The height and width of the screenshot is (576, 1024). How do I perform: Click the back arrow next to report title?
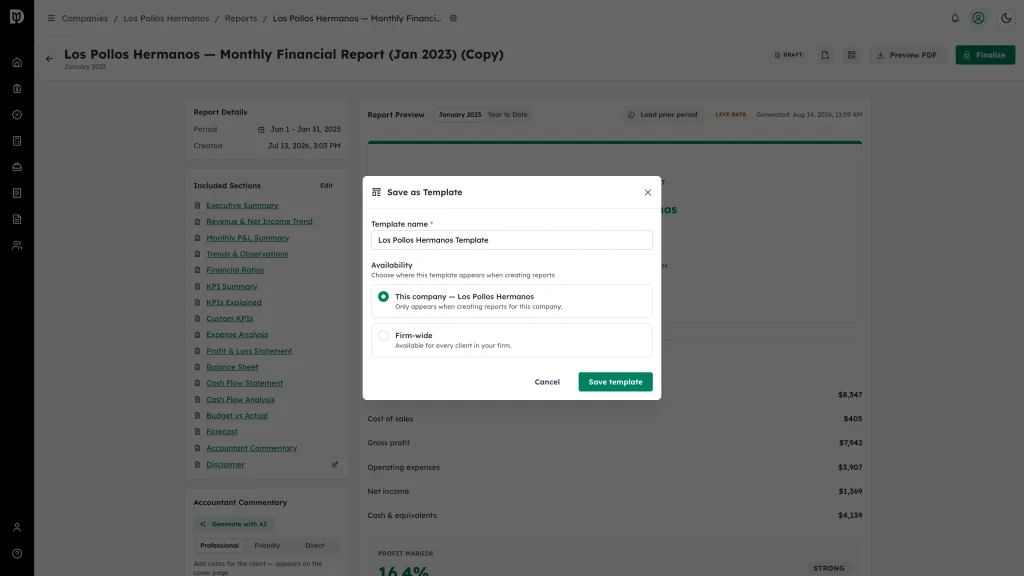[50, 59]
